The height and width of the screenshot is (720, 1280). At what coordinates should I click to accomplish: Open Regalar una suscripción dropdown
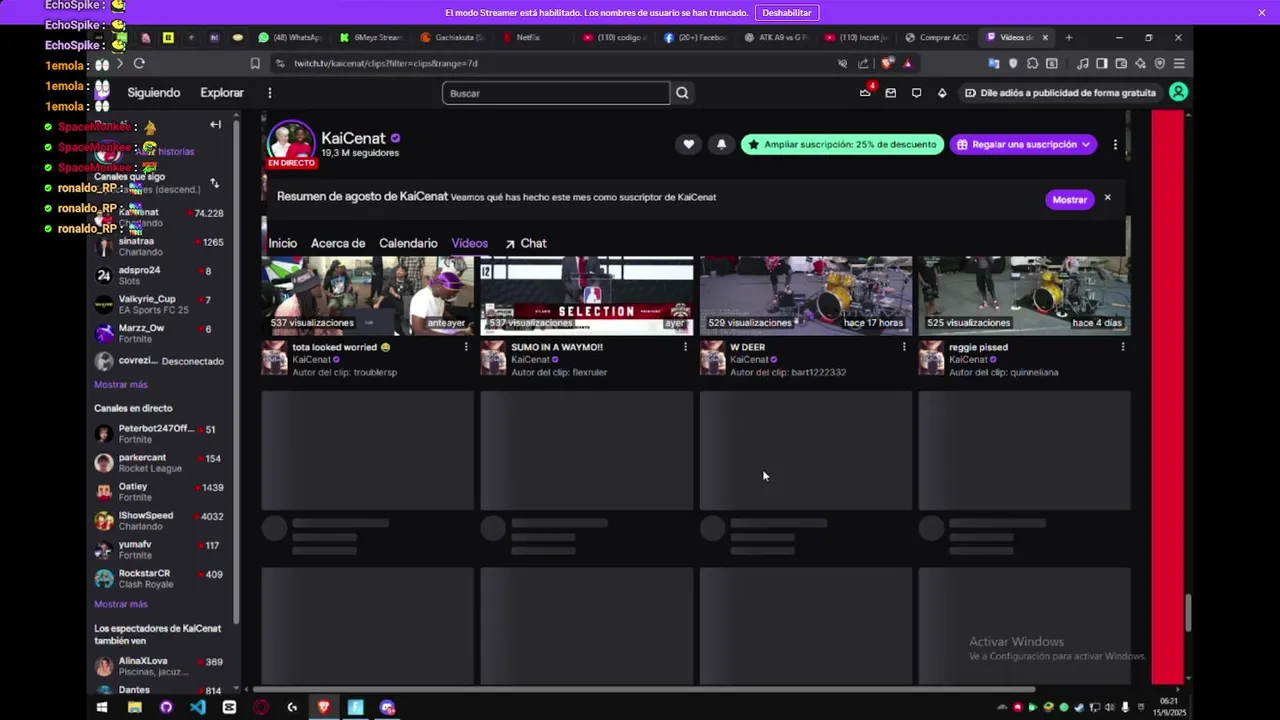coord(1023,144)
